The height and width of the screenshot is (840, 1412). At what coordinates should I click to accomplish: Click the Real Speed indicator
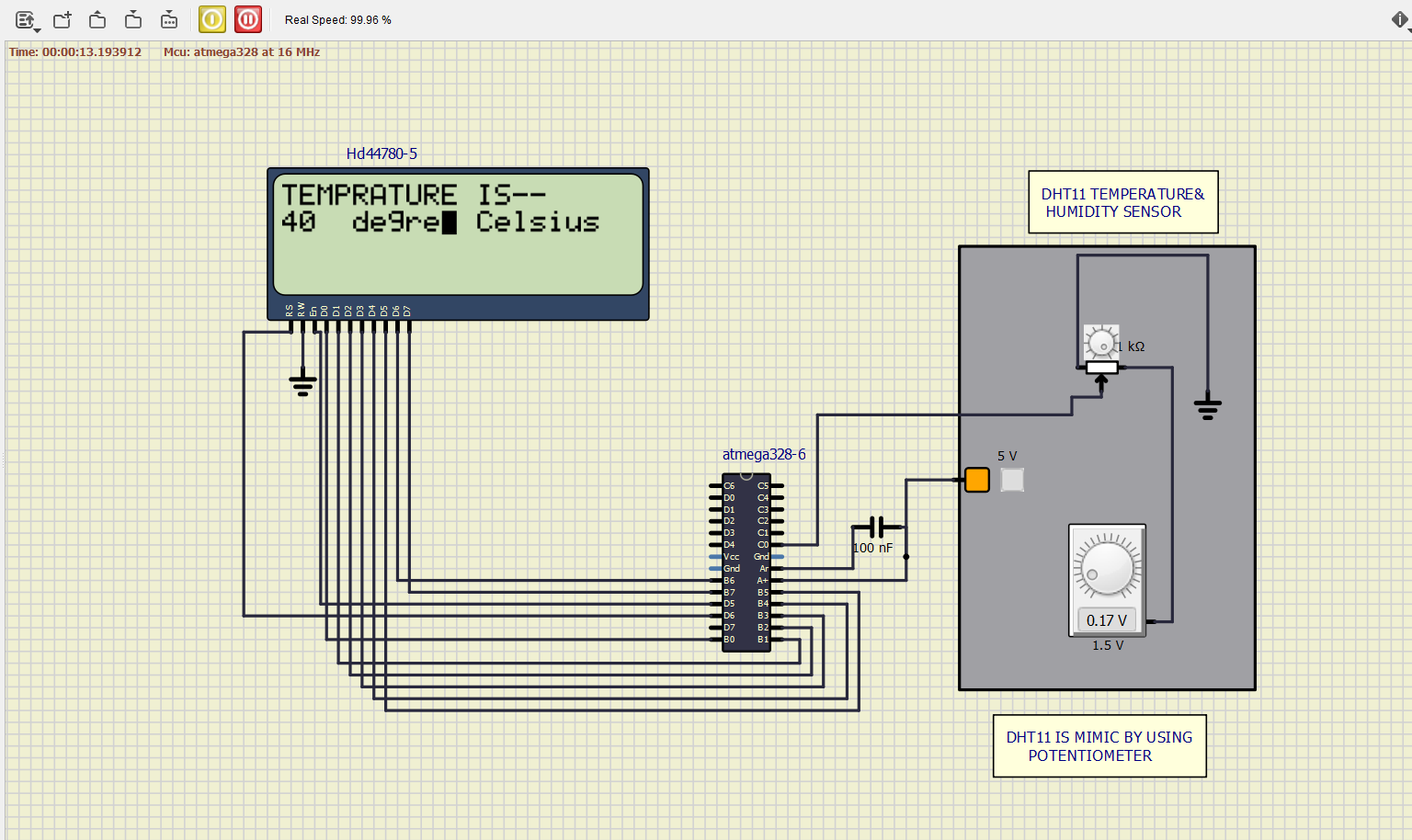tap(336, 19)
